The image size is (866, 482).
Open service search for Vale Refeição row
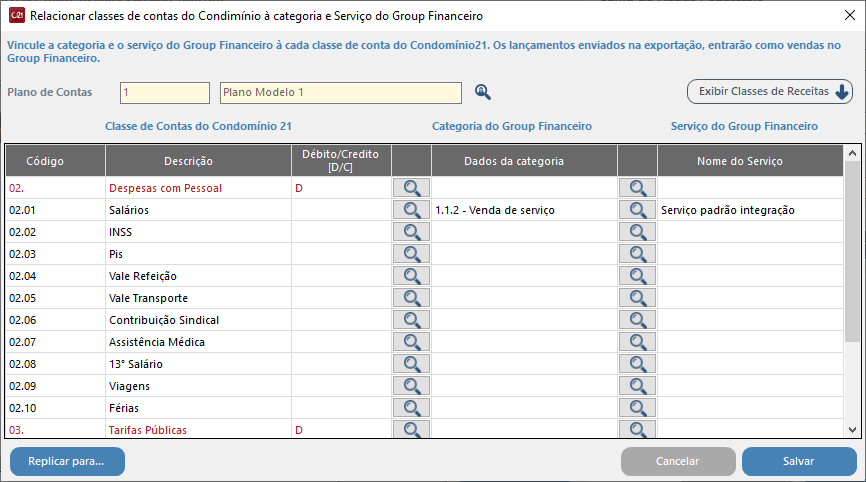[x=637, y=276]
